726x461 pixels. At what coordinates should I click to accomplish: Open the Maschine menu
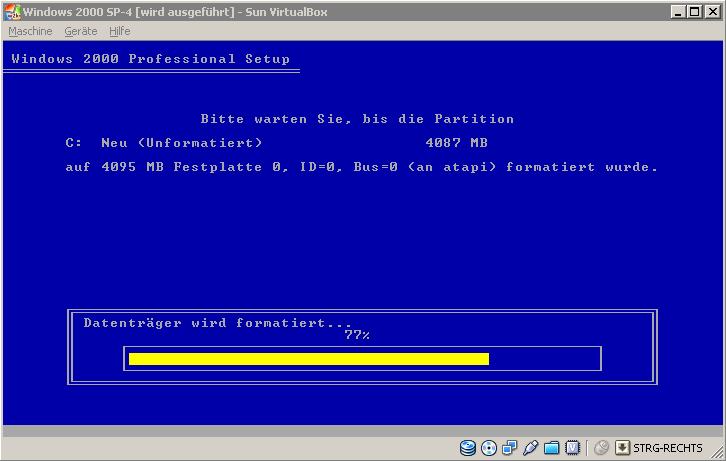29,31
